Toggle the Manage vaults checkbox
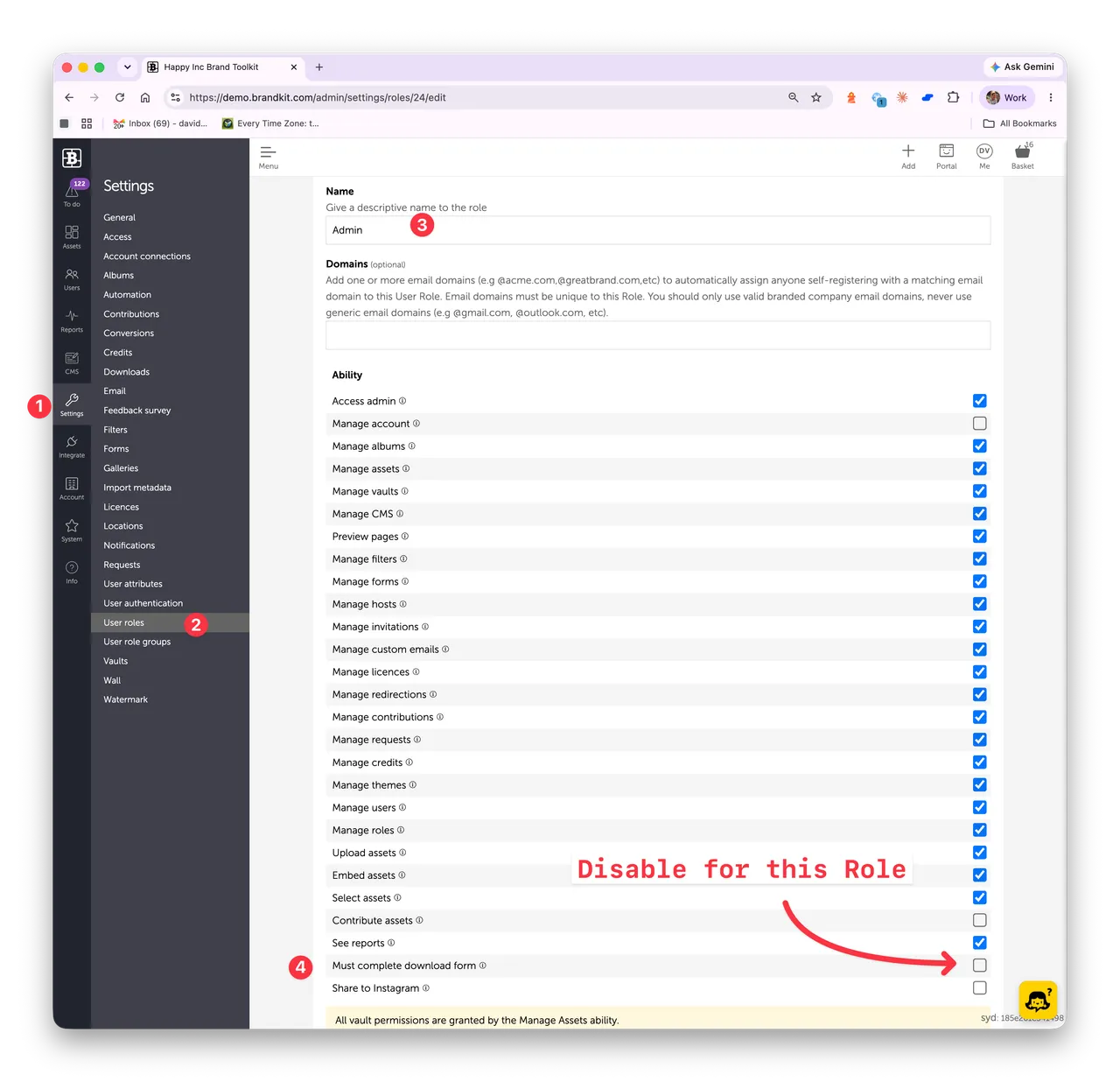Viewport: 1120px width, 1082px height. point(980,491)
